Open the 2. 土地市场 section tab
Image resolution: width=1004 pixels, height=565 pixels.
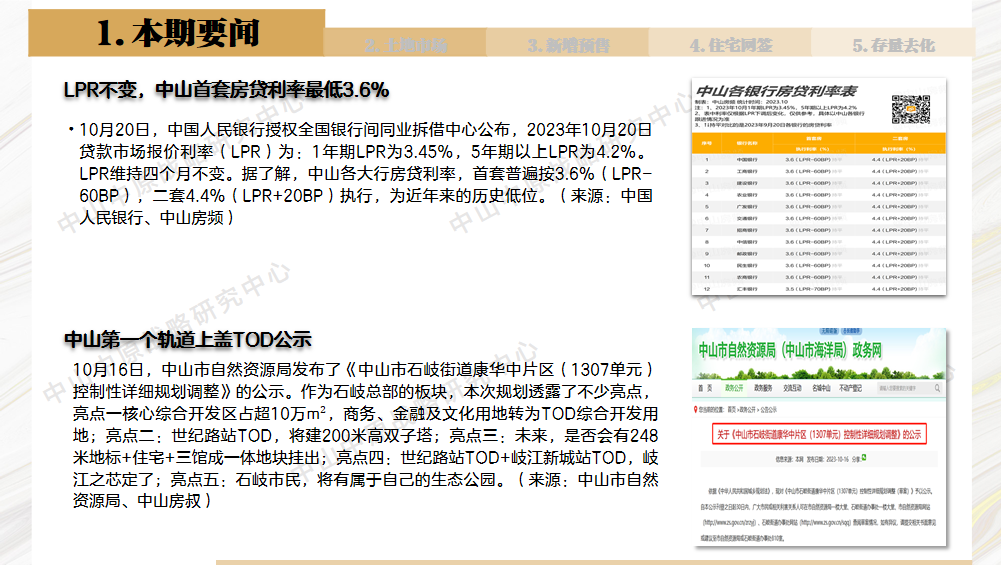point(405,45)
